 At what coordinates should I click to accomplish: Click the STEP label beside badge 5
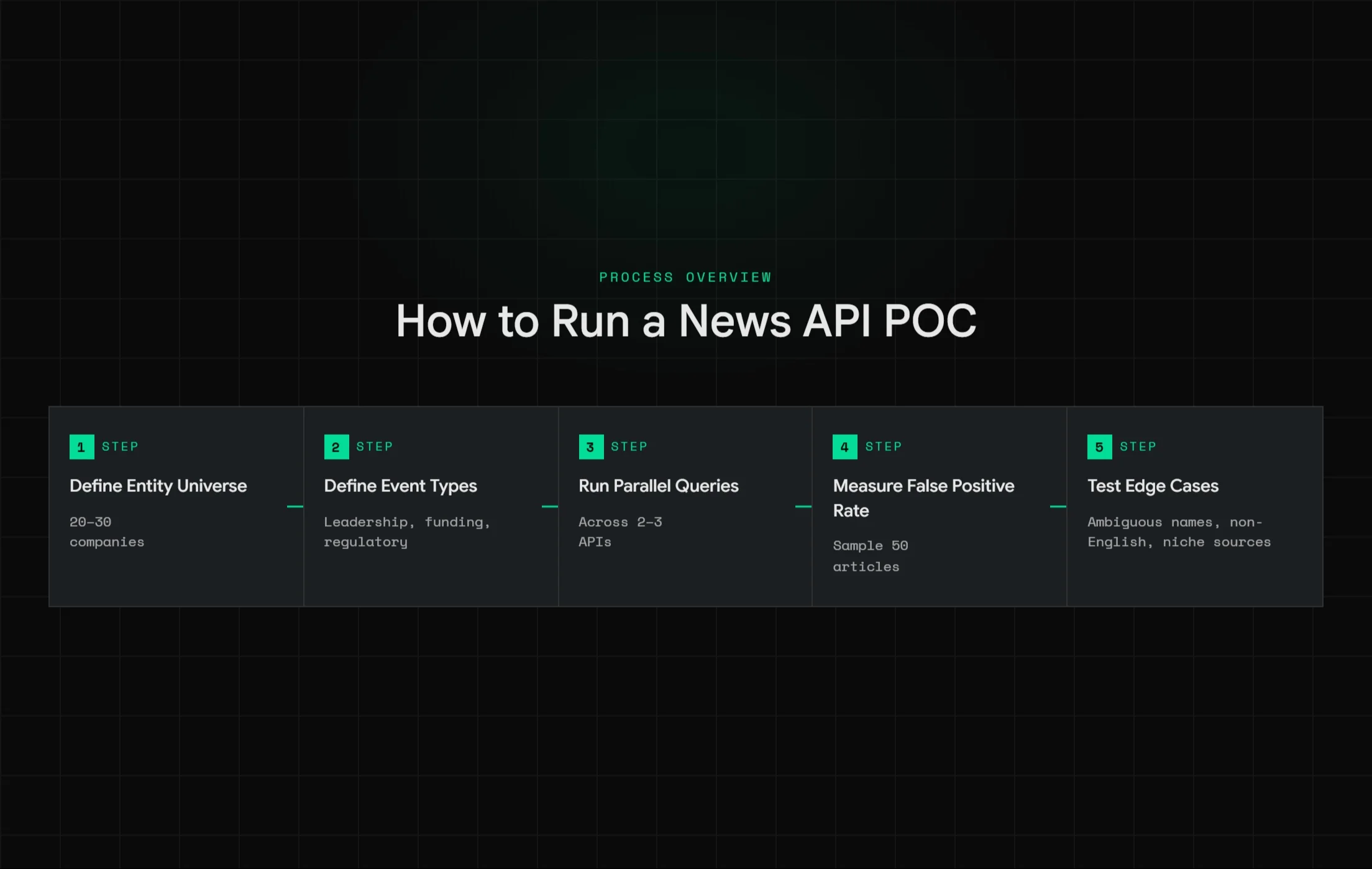click(1138, 447)
